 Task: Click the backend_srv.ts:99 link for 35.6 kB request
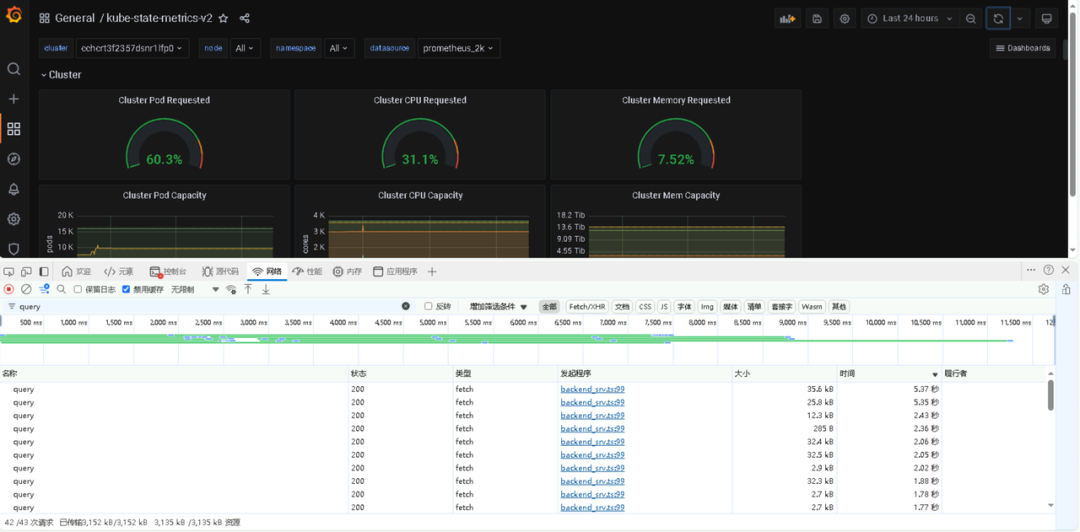[x=592, y=389]
